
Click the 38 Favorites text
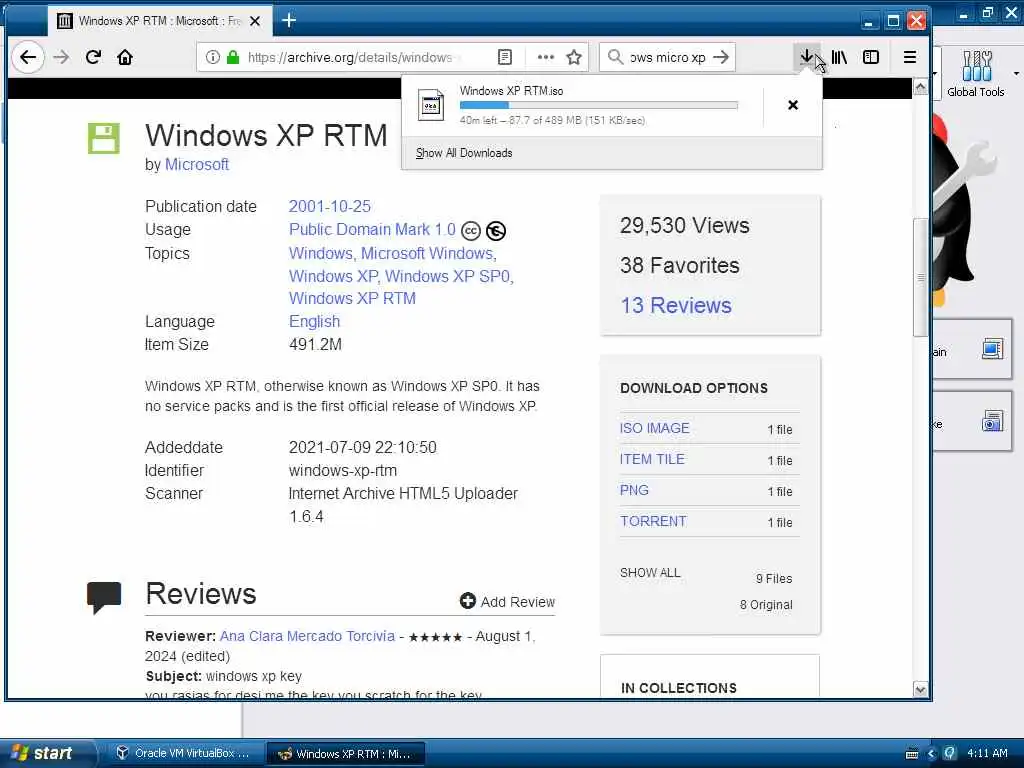pyautogui.click(x=679, y=266)
